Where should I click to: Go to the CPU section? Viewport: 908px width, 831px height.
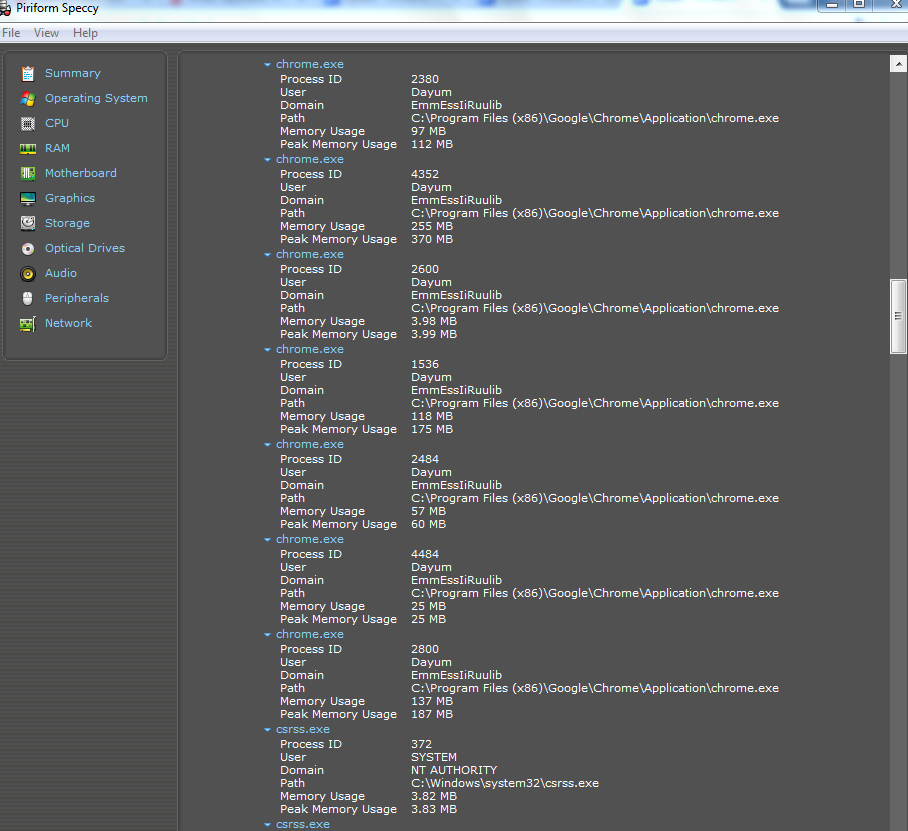[x=57, y=123]
